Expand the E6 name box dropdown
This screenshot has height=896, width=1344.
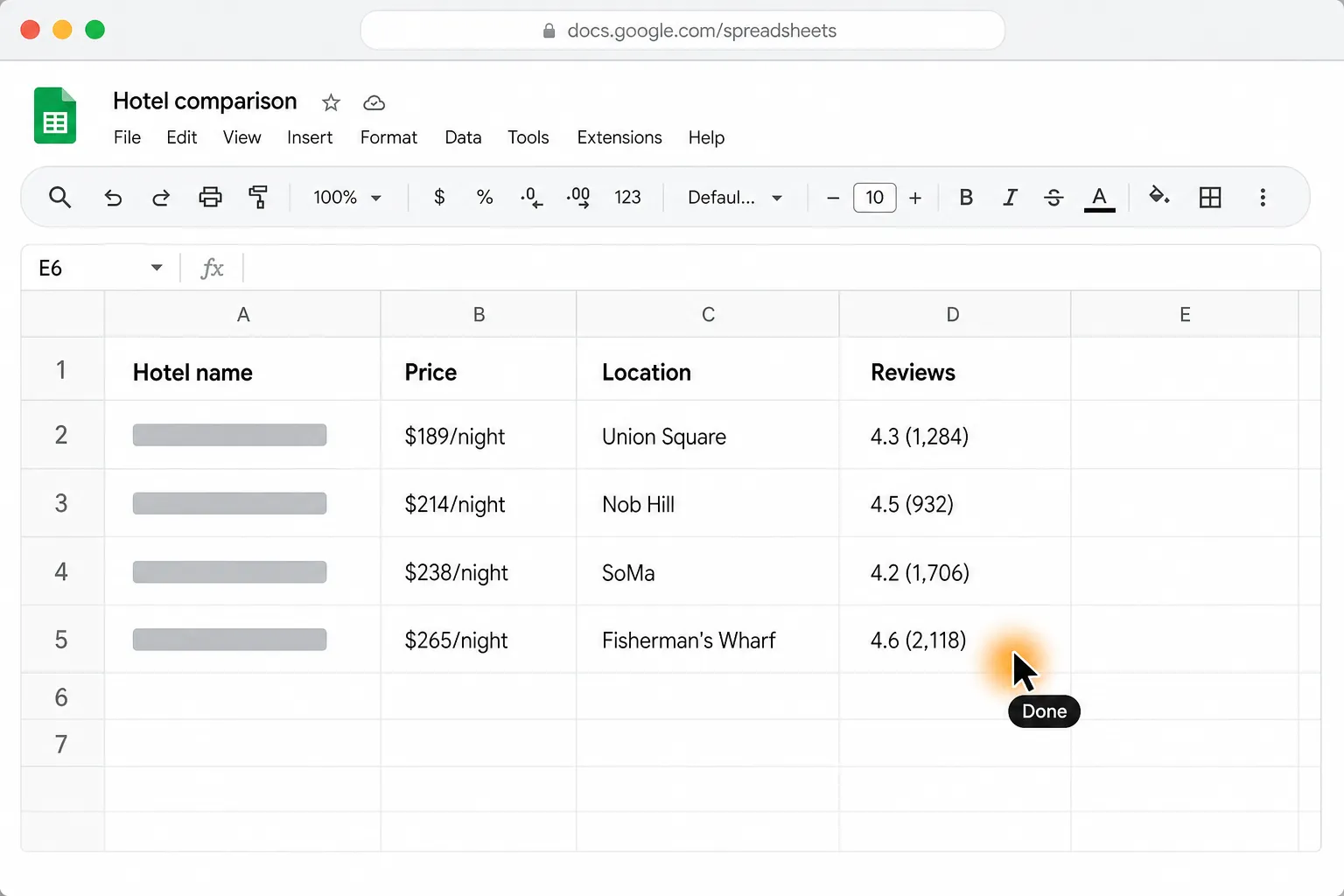click(157, 268)
